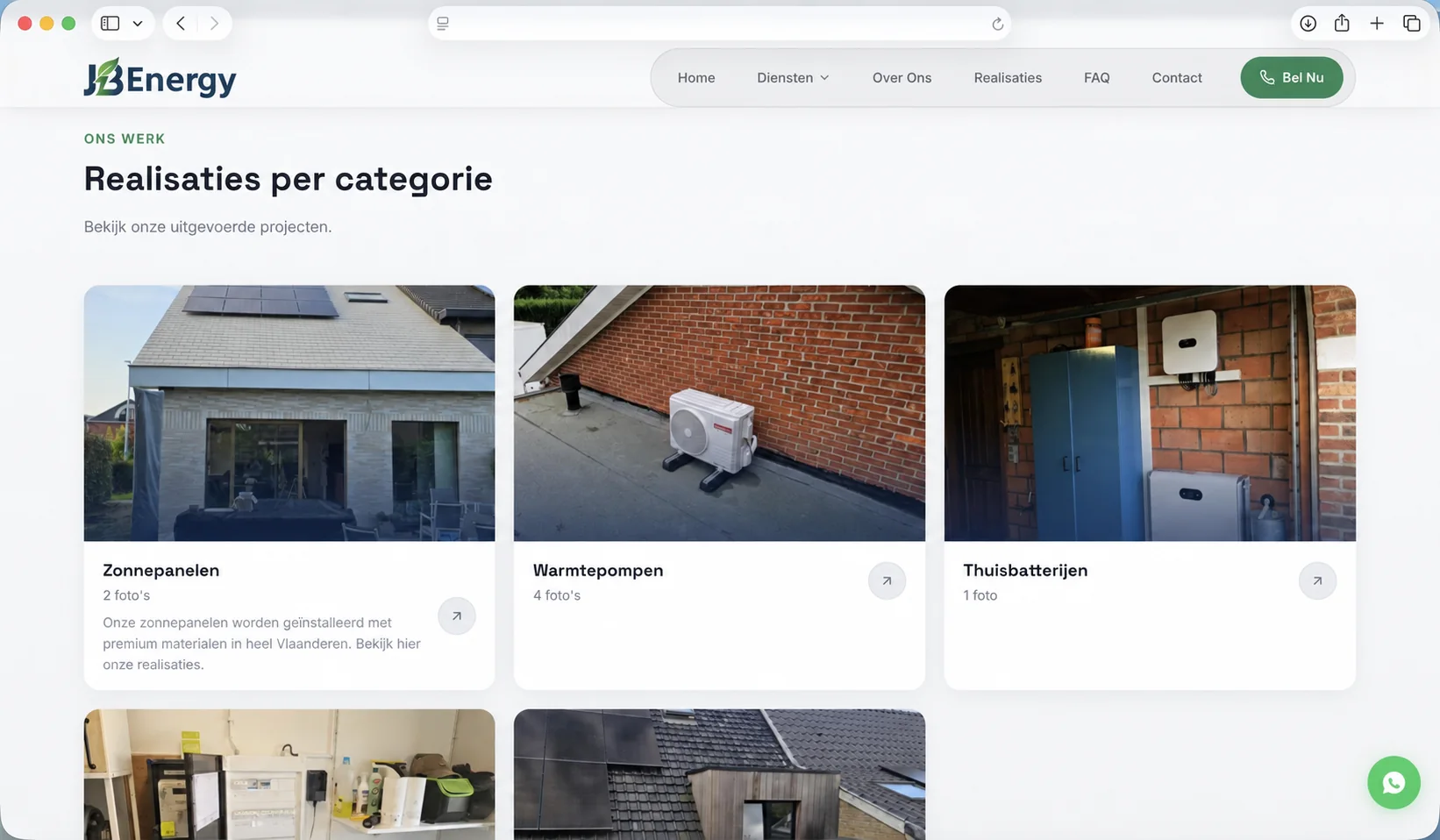Go back with the browser back arrow
The width and height of the screenshot is (1440, 840).
point(181,24)
